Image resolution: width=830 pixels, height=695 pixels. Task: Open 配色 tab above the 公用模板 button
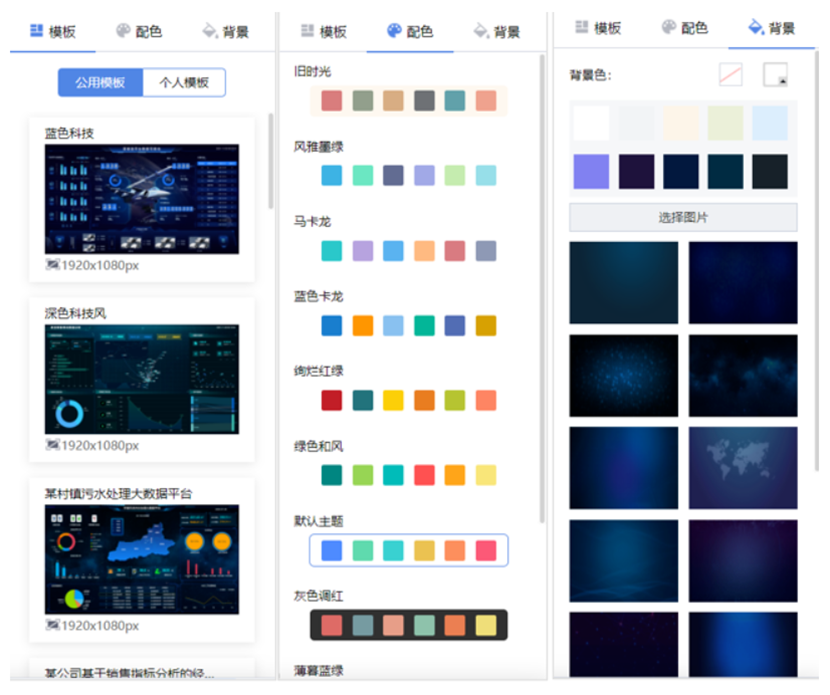[138, 31]
